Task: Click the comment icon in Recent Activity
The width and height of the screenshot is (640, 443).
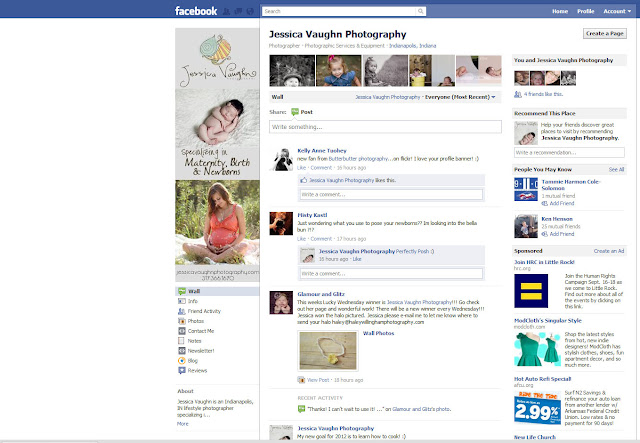Action: click(301, 409)
